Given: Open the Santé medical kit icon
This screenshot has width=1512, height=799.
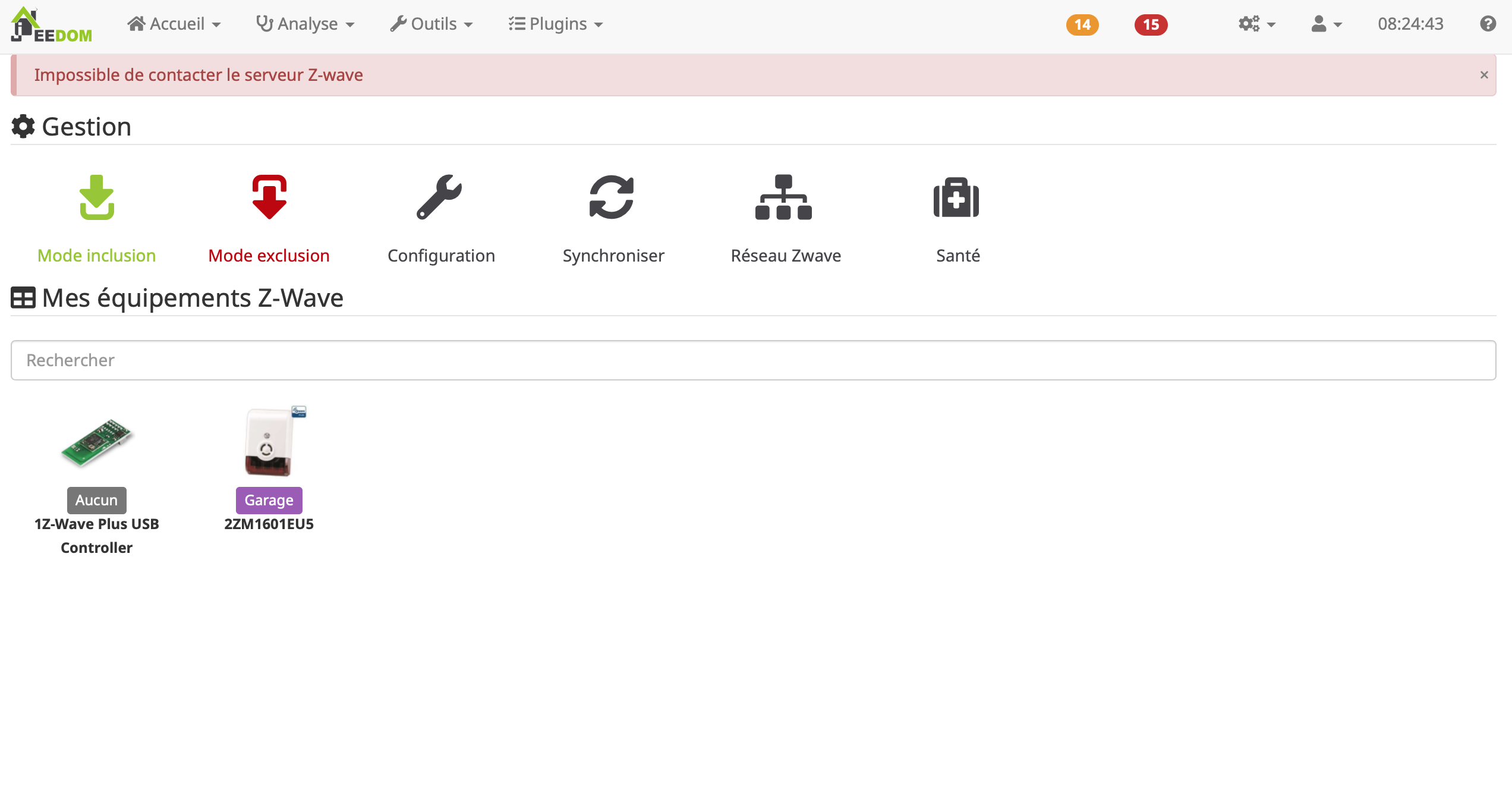Looking at the screenshot, I should click(956, 198).
